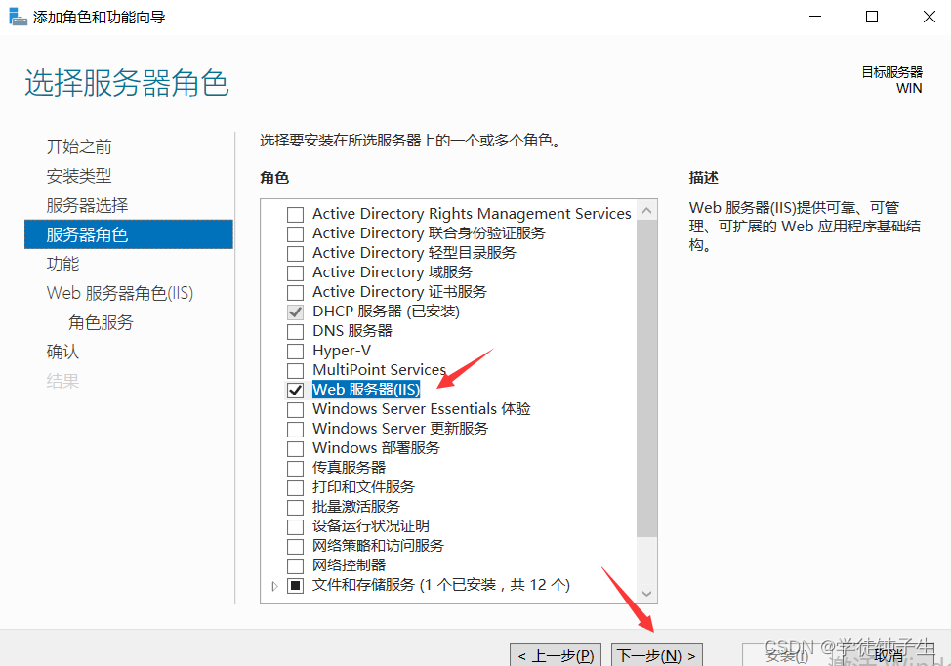Toggle the 文件和存储服务 partial checkbox
The image size is (951, 666).
click(295, 586)
